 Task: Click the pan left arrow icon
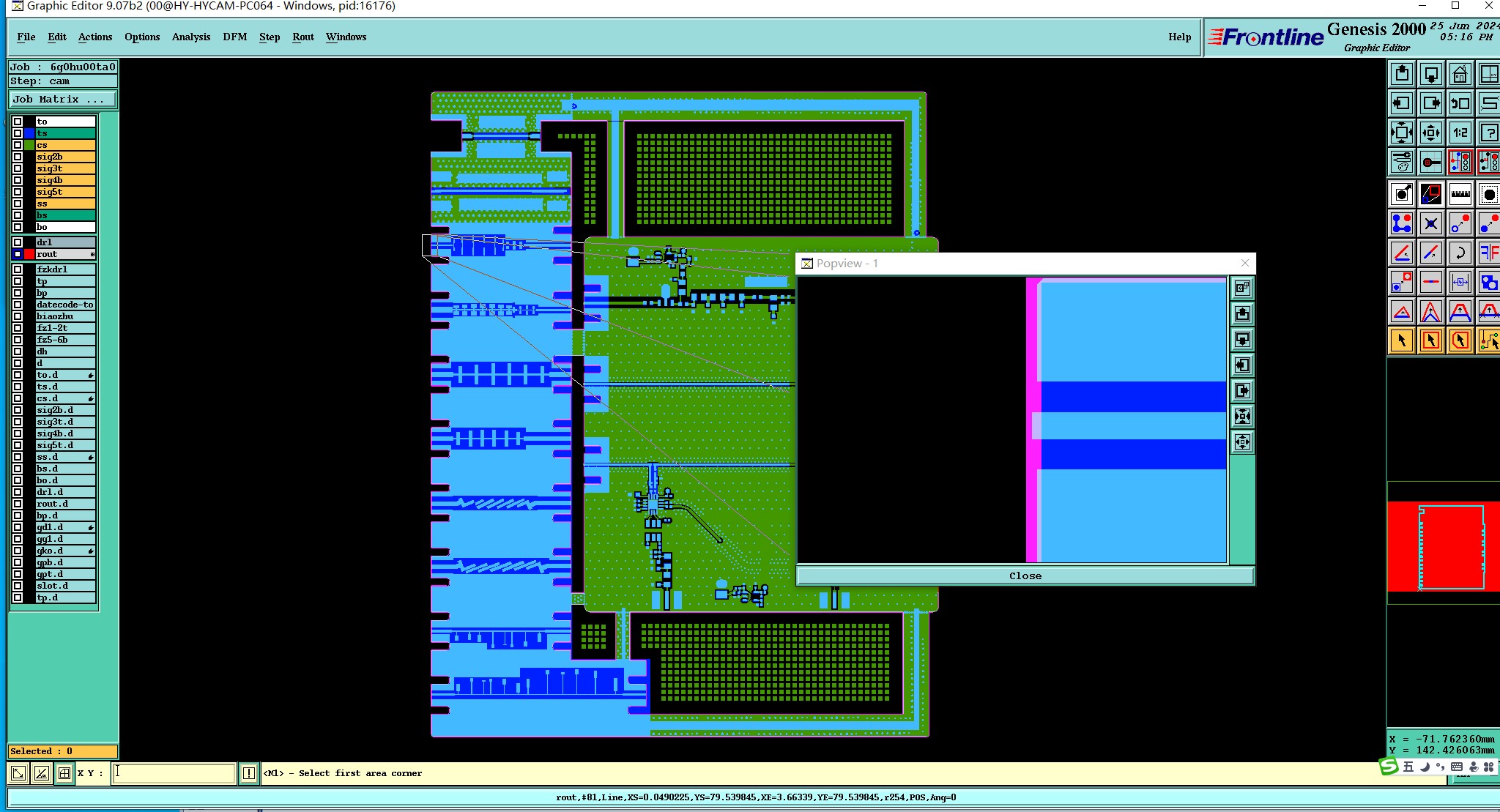pos(1402,103)
